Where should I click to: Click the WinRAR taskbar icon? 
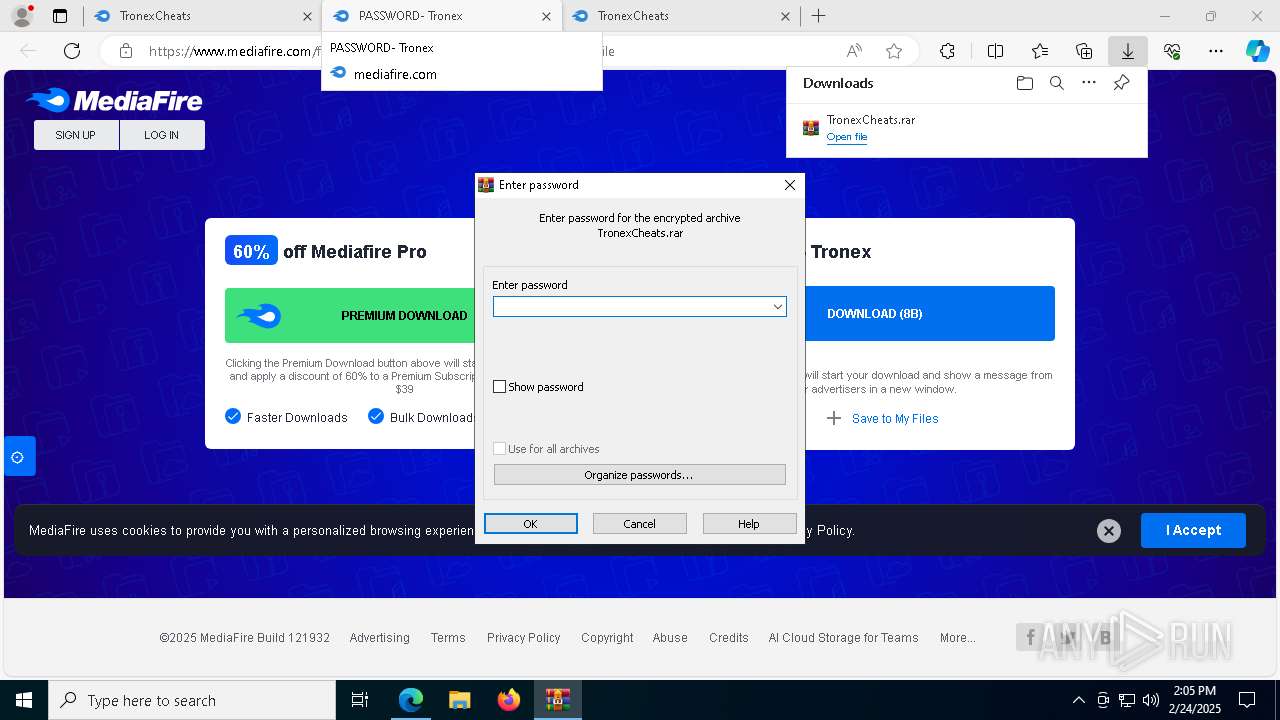[x=557, y=700]
